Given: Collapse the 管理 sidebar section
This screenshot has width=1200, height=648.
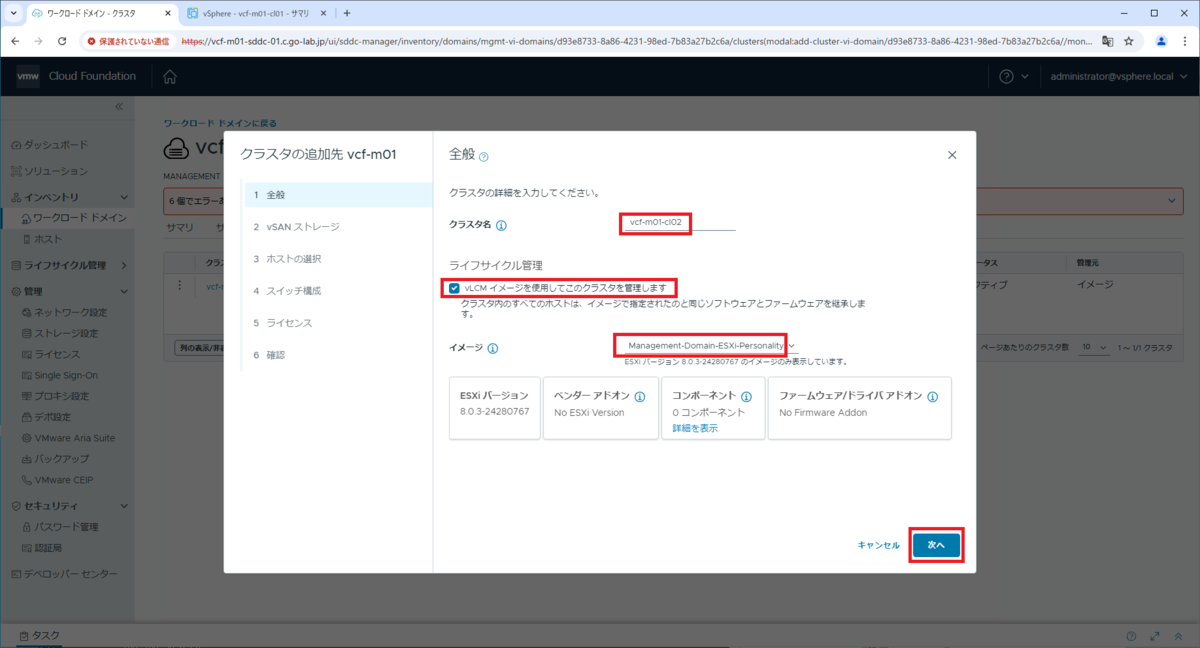Looking at the screenshot, I should pyautogui.click(x=124, y=292).
